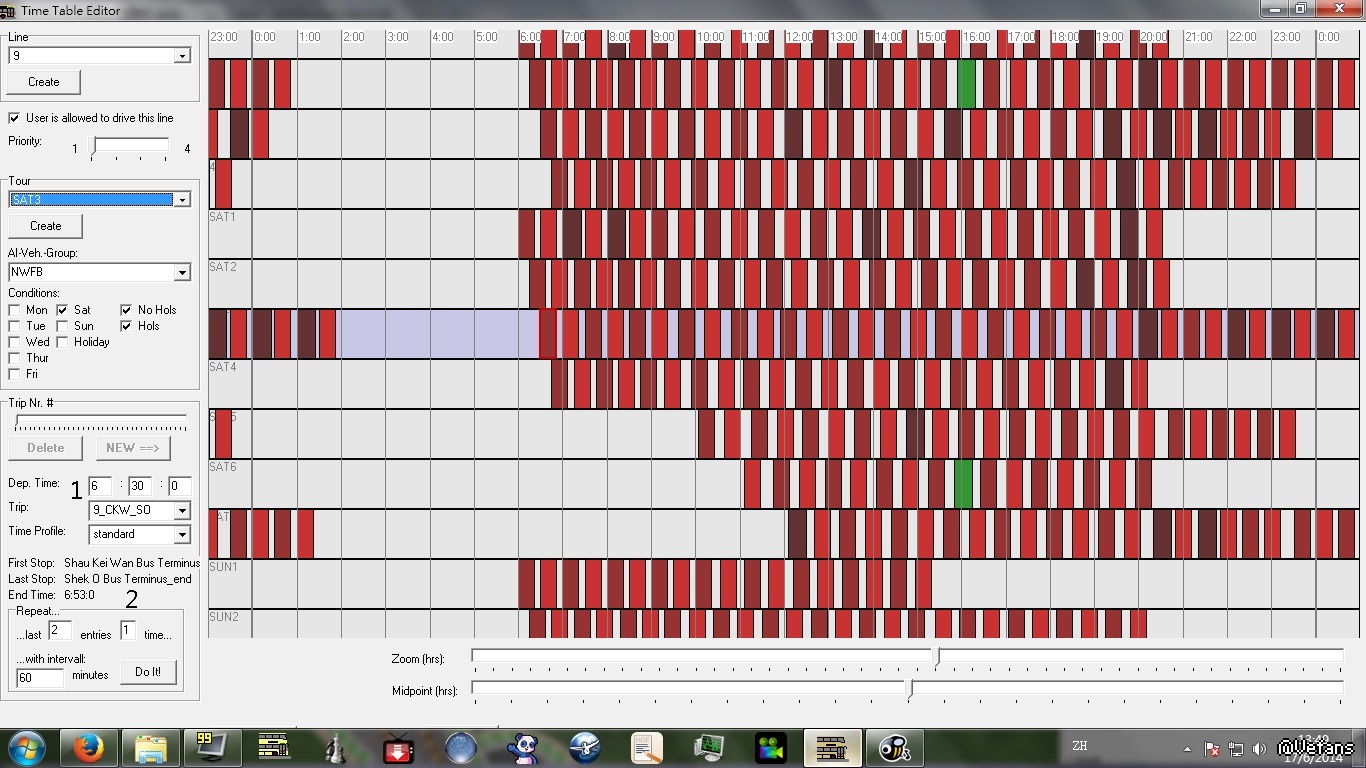
Task: Open the red TV download icon in taskbar
Action: [x=399, y=748]
